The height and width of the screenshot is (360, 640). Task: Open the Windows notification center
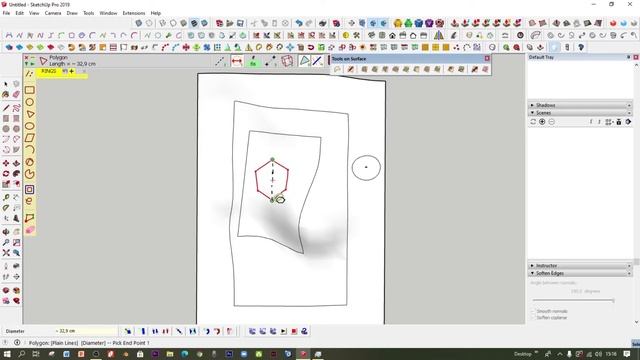627,354
